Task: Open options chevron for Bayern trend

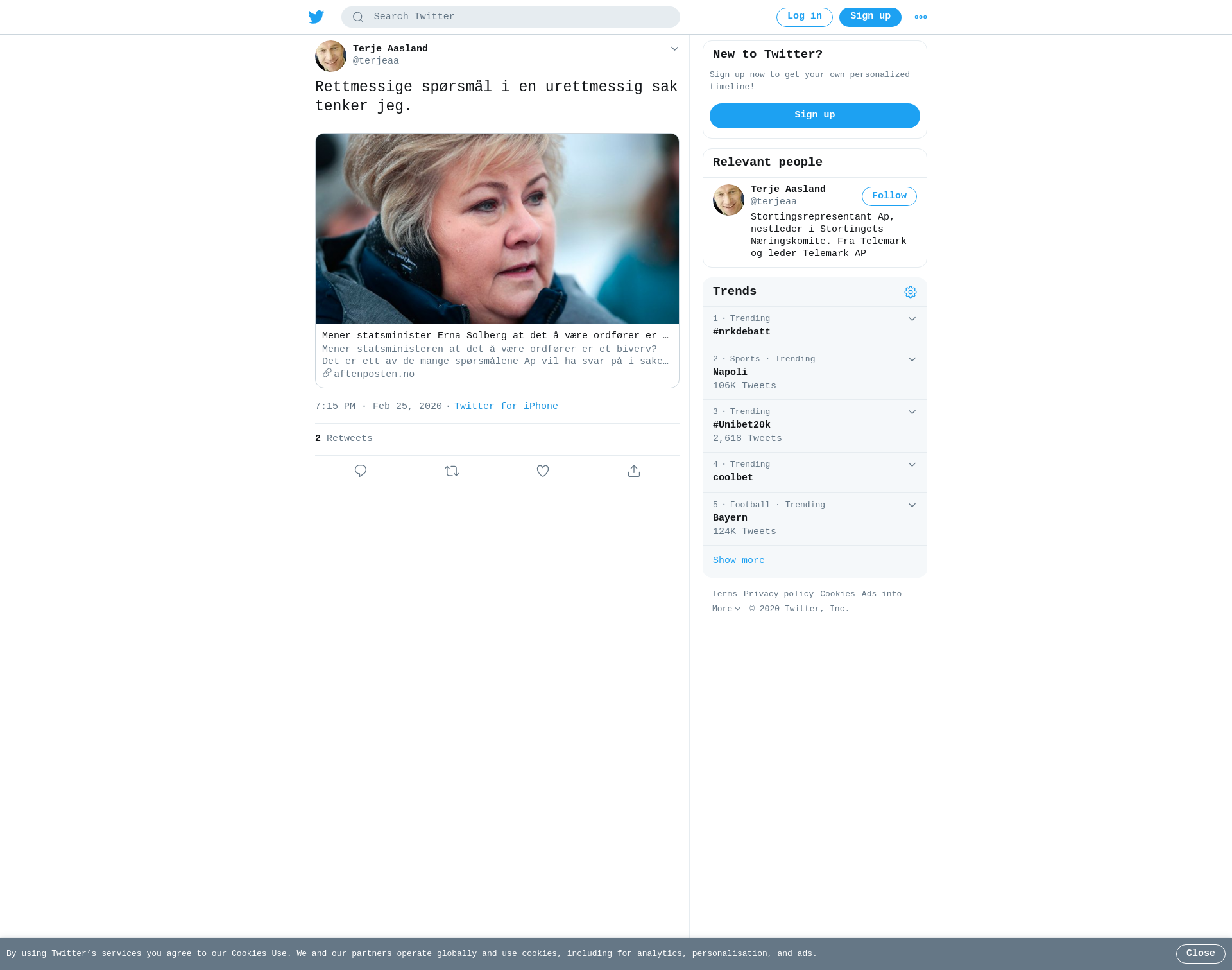Action: [912, 505]
